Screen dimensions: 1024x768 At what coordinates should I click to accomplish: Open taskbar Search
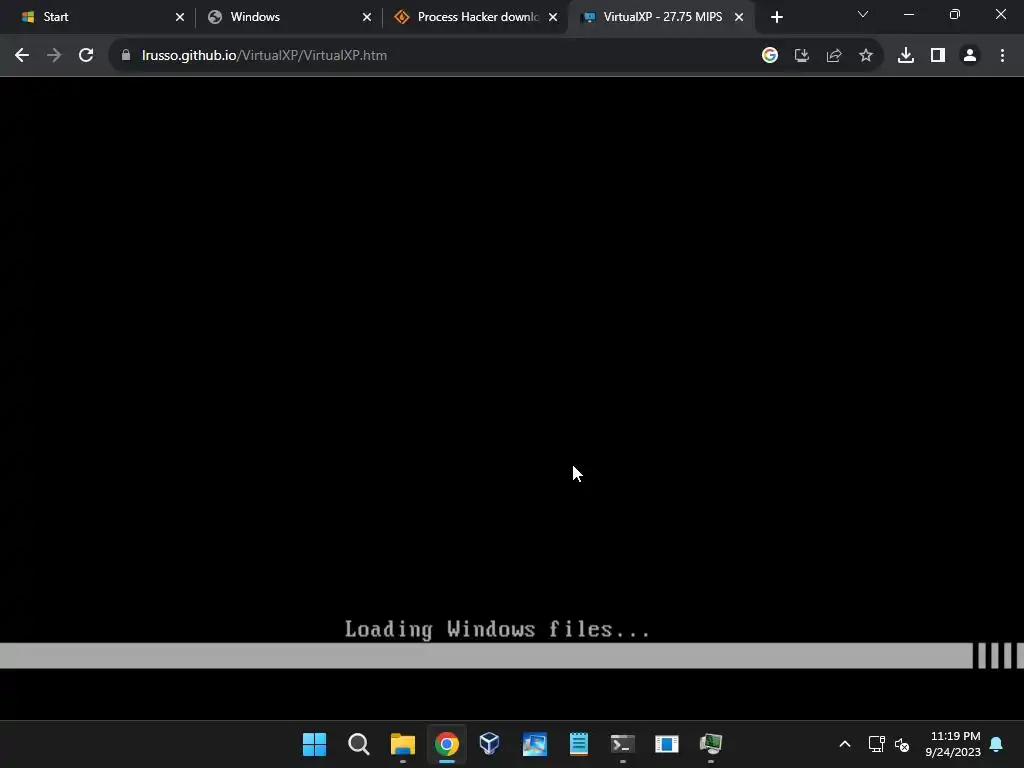pos(359,744)
